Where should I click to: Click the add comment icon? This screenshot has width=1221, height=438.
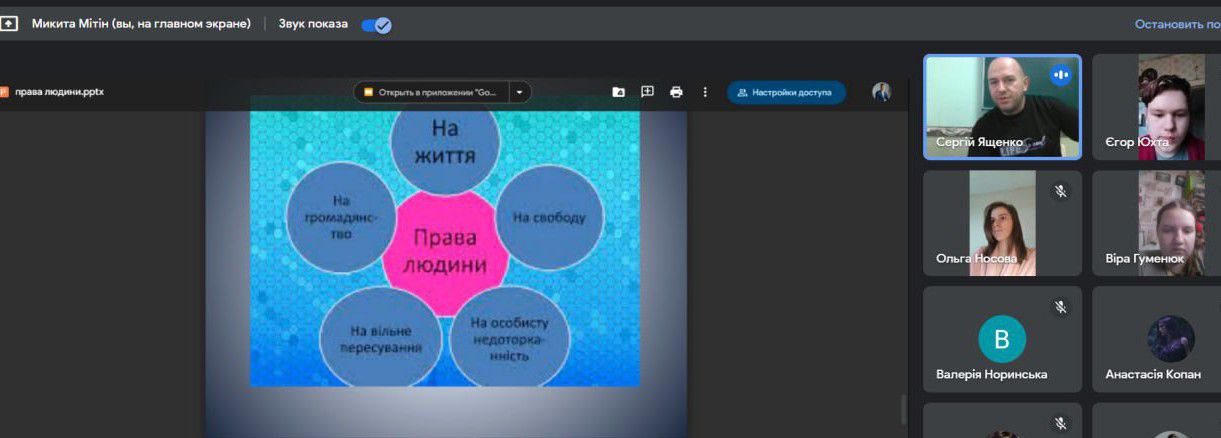pyautogui.click(x=647, y=92)
